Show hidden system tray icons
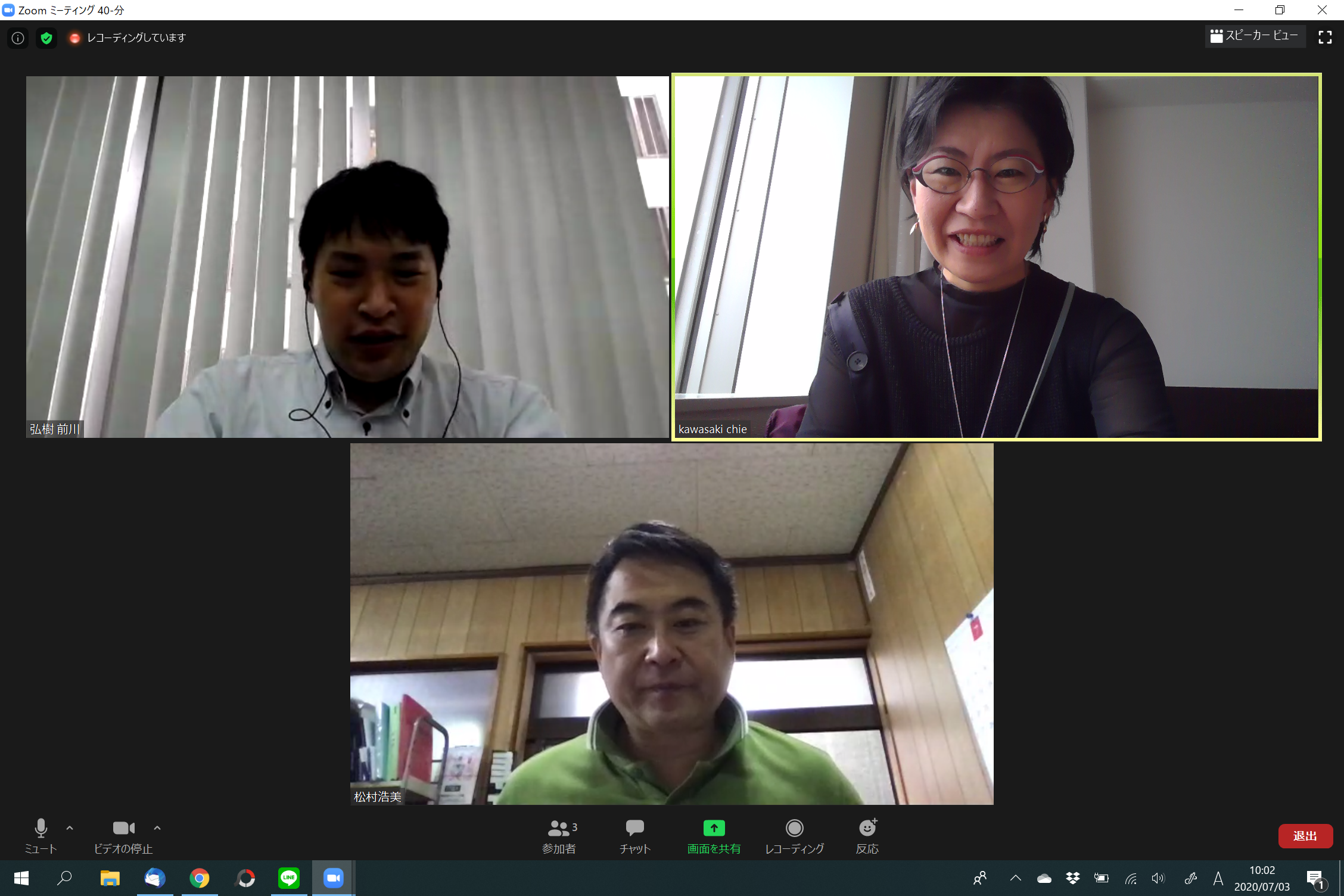The height and width of the screenshot is (896, 1344). (x=1016, y=878)
